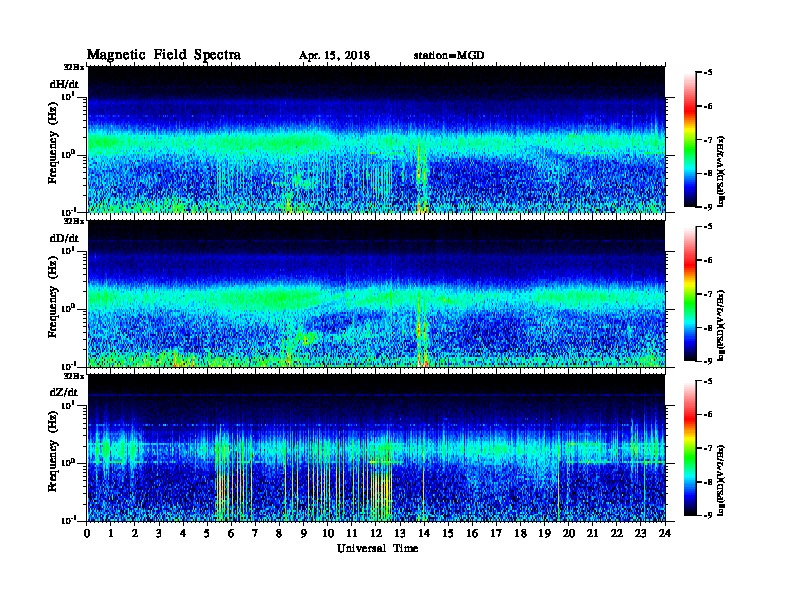This screenshot has width=792, height=612.
Task: Click the 'station=MGD' label
Action: click(x=449, y=55)
